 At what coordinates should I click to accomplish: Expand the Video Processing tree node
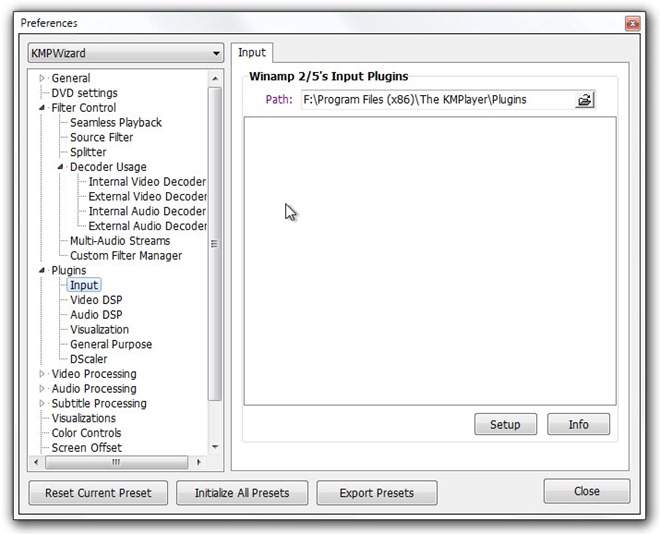42,374
